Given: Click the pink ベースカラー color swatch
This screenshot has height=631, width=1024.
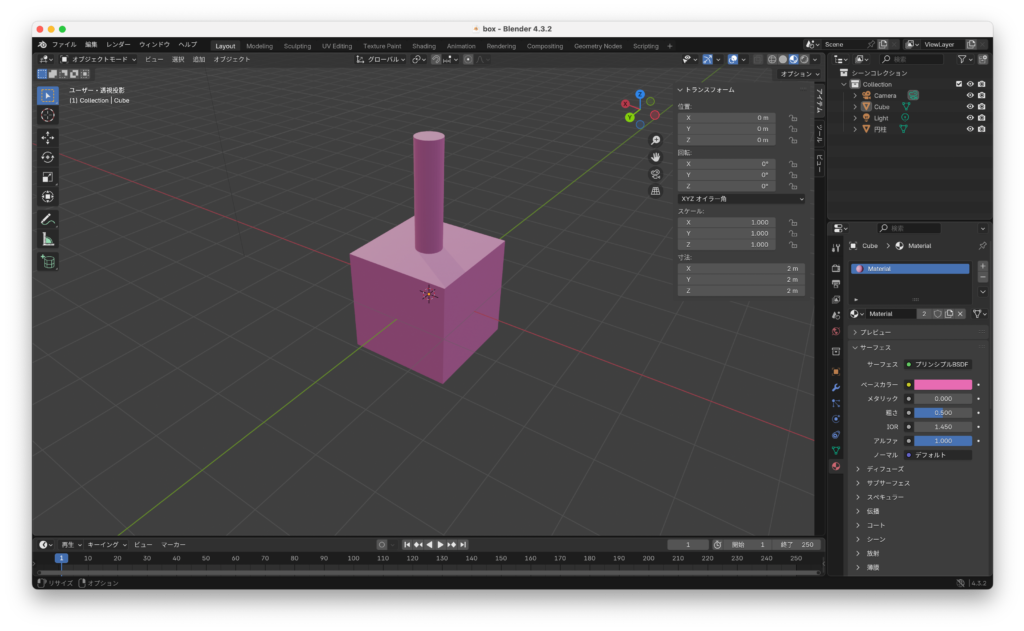Looking at the screenshot, I should click(942, 384).
